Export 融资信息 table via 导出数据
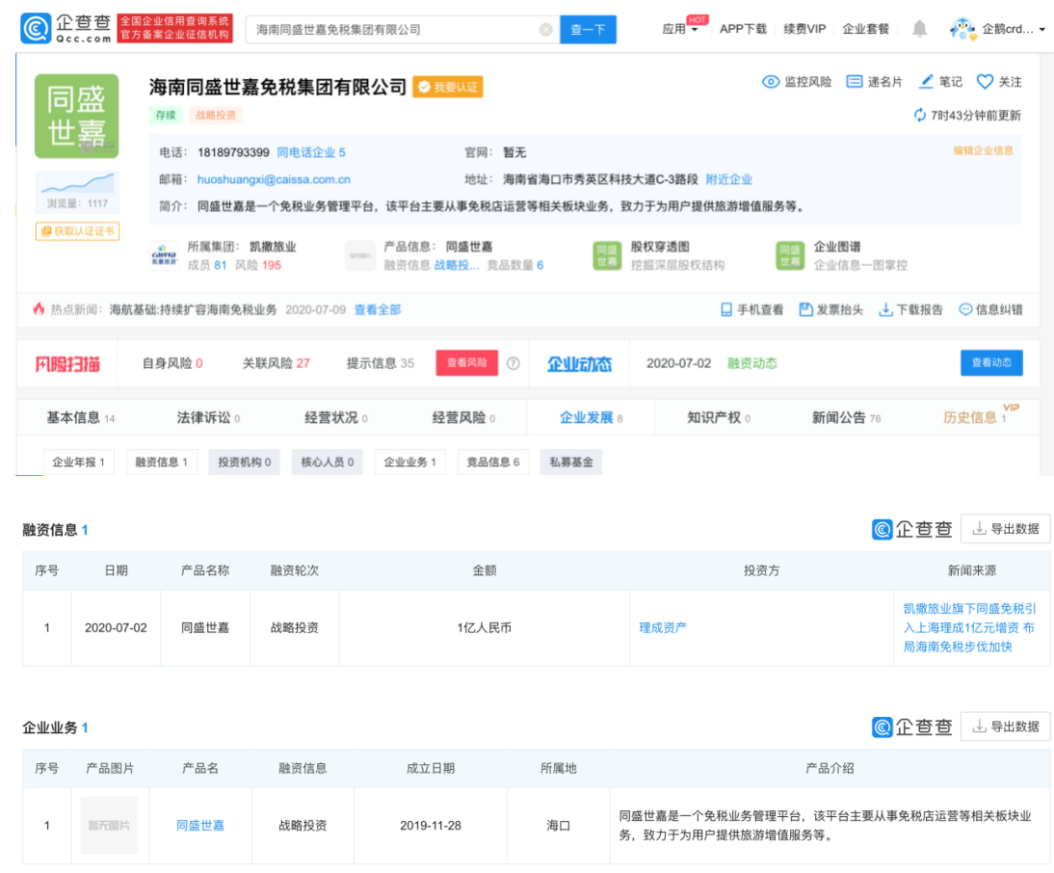This screenshot has width=1054, height=873. [x=1006, y=529]
